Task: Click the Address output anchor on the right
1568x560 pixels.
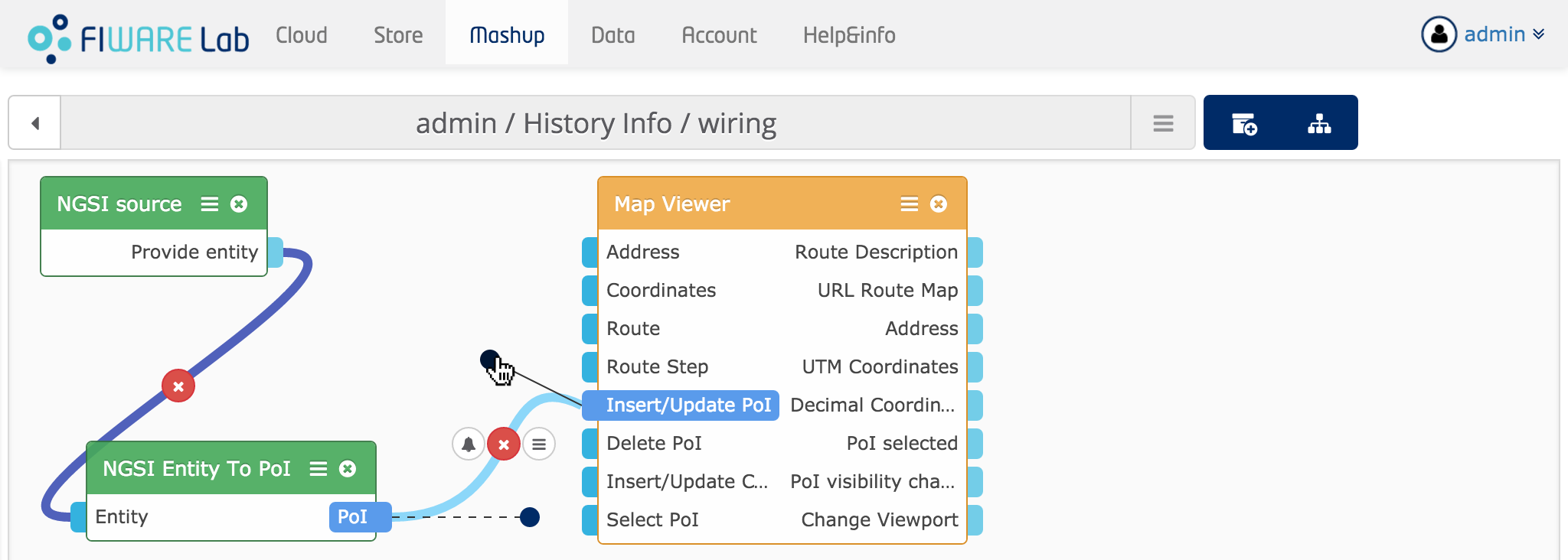Action: tap(975, 329)
